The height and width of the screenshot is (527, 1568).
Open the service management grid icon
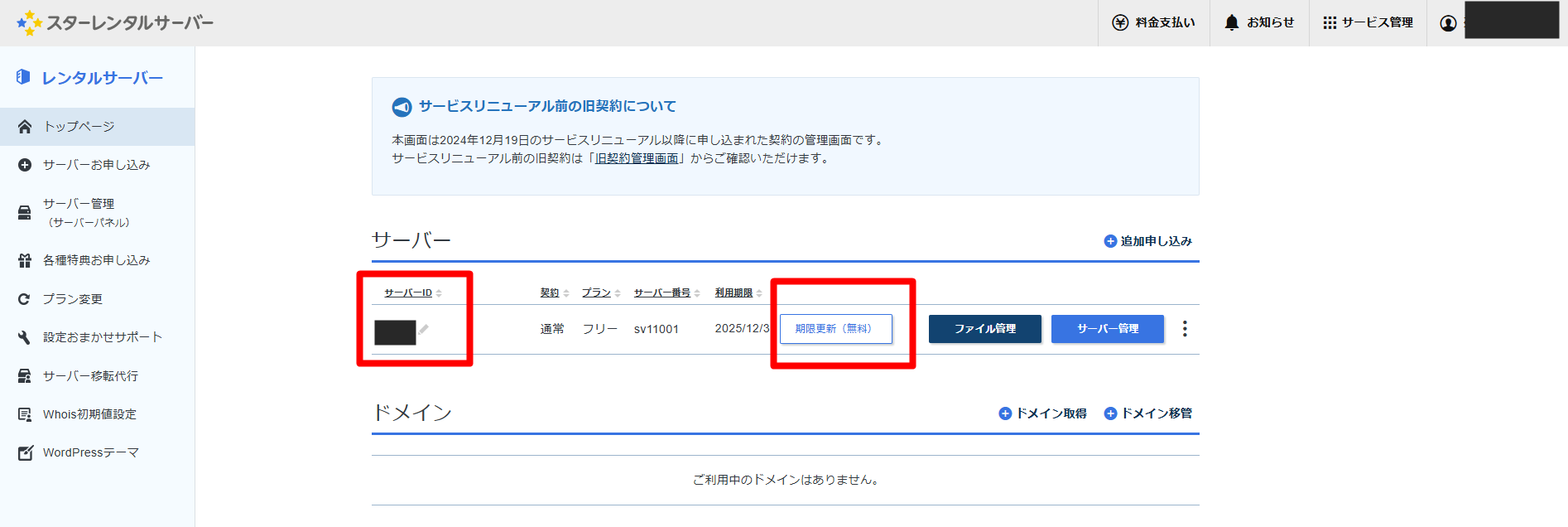(x=1330, y=23)
